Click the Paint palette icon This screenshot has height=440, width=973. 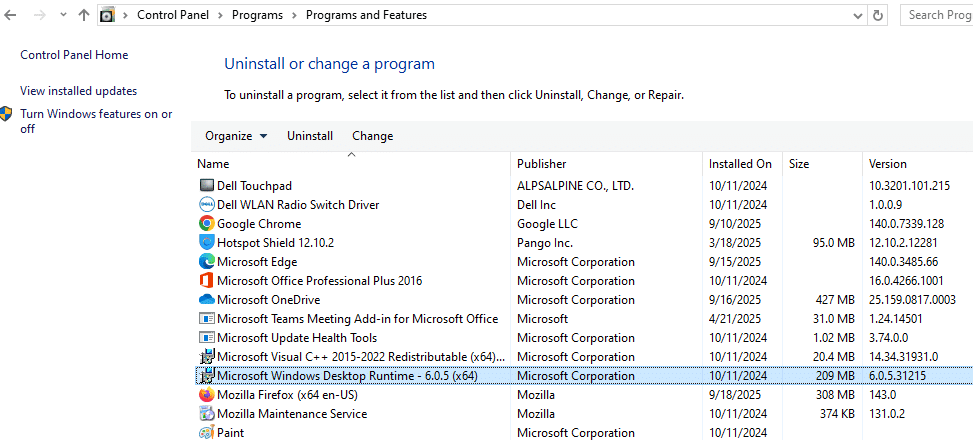207,433
